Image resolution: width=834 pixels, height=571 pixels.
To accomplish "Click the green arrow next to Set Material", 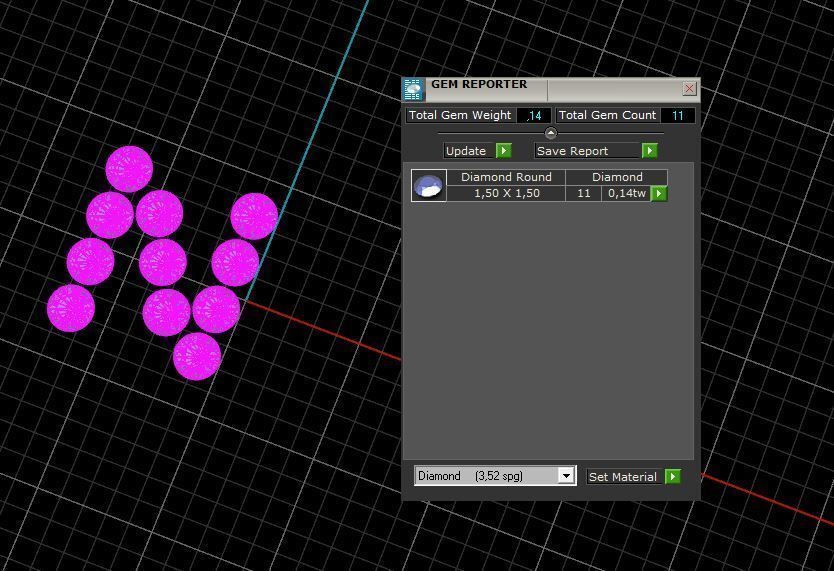I will pos(673,476).
